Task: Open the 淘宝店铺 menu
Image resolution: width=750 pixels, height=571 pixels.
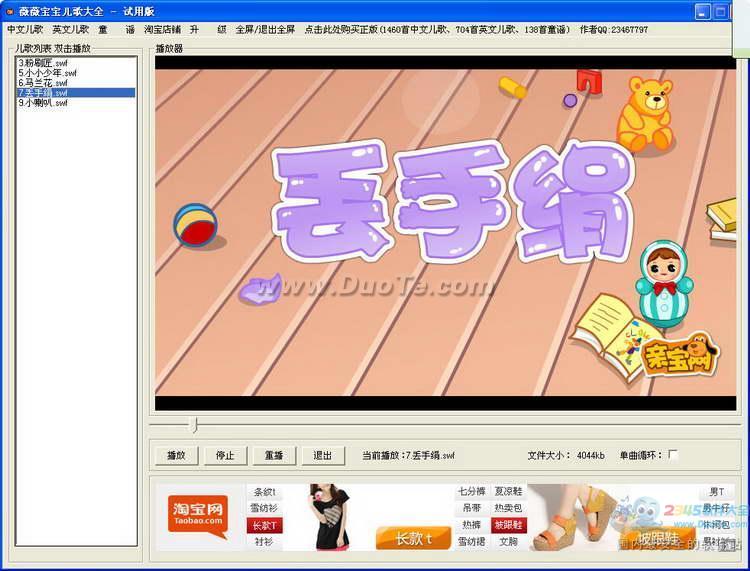Action: (162, 30)
